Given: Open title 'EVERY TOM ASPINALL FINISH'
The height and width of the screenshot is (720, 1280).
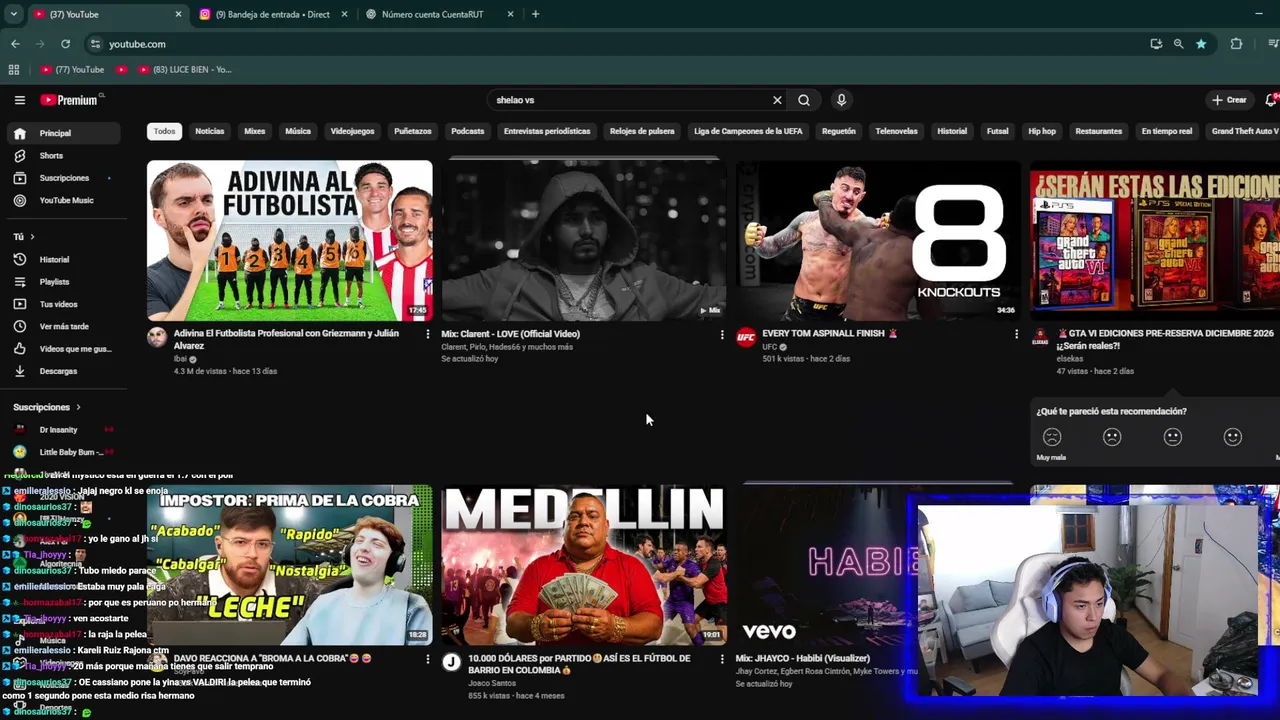Looking at the screenshot, I should pyautogui.click(x=829, y=334).
